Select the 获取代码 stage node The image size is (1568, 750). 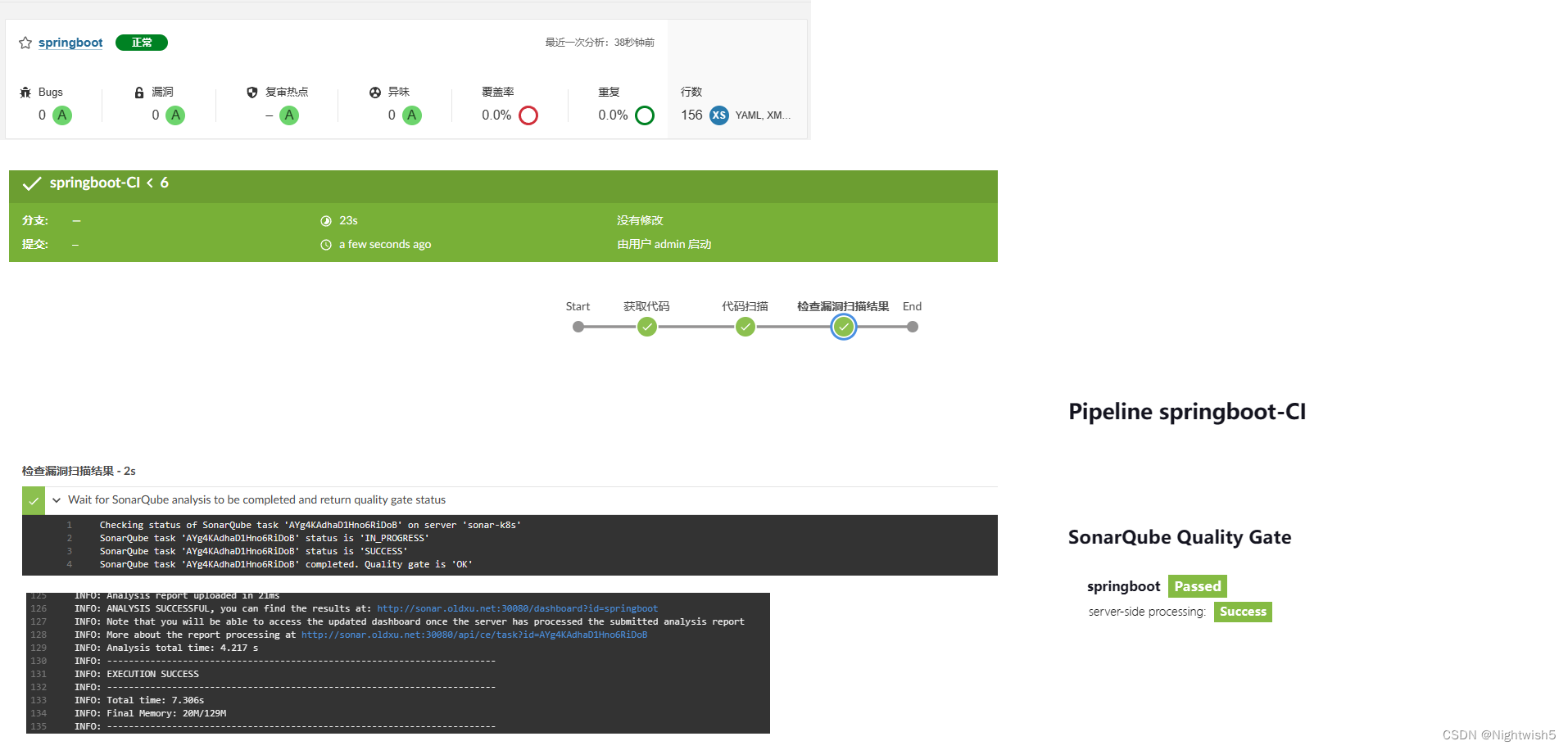tap(647, 328)
